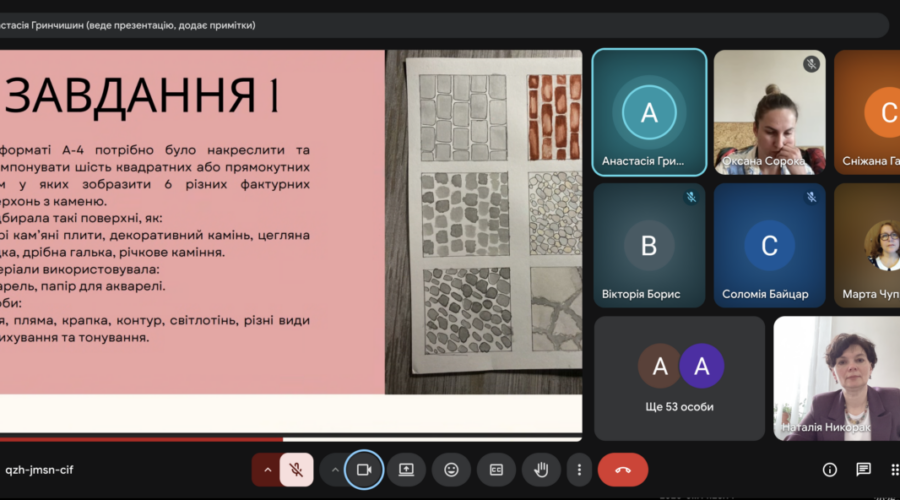Image resolution: width=900 pixels, height=500 pixels.
Task: Toggle the camera button
Action: click(x=364, y=470)
